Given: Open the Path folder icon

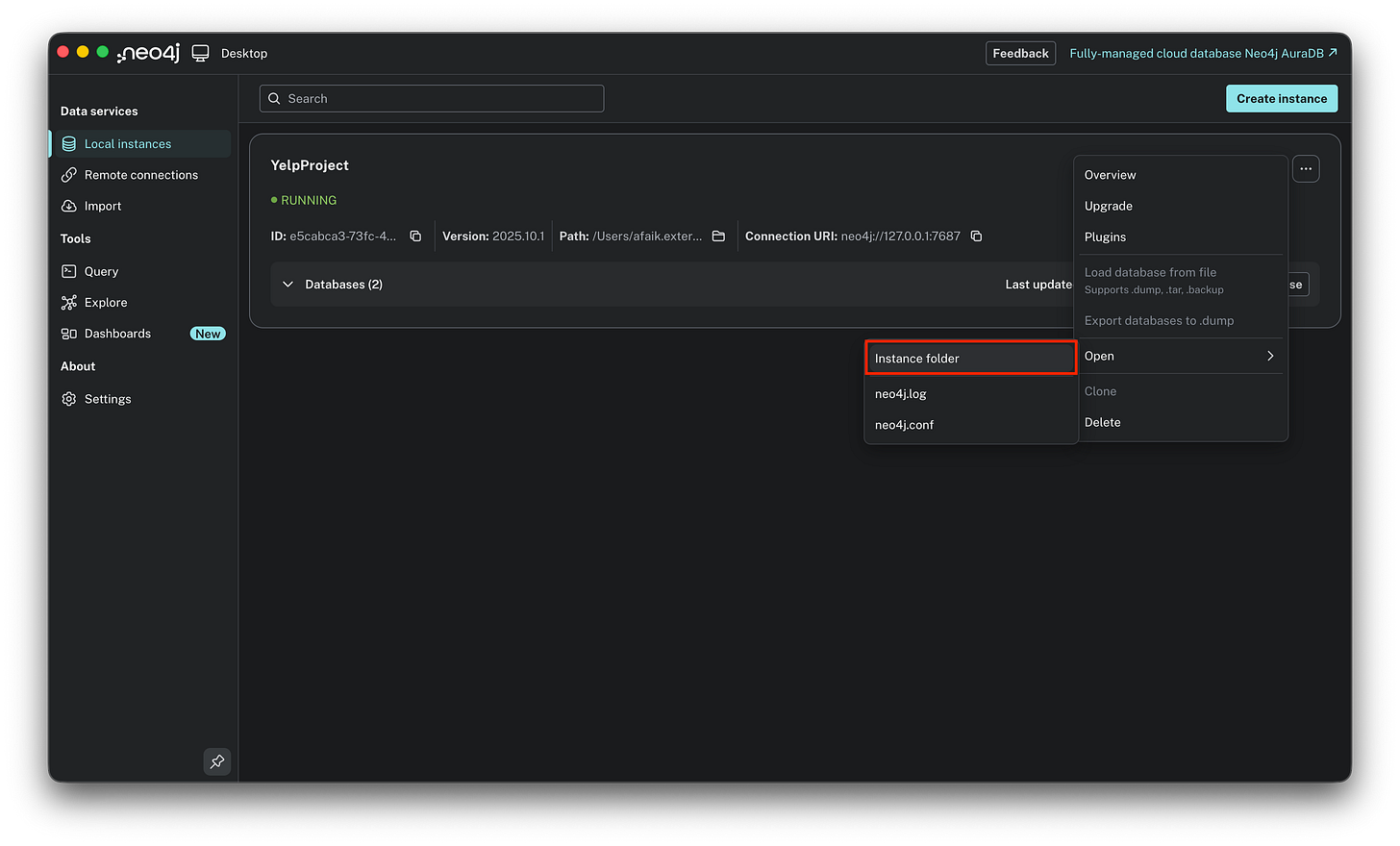Looking at the screenshot, I should [717, 236].
